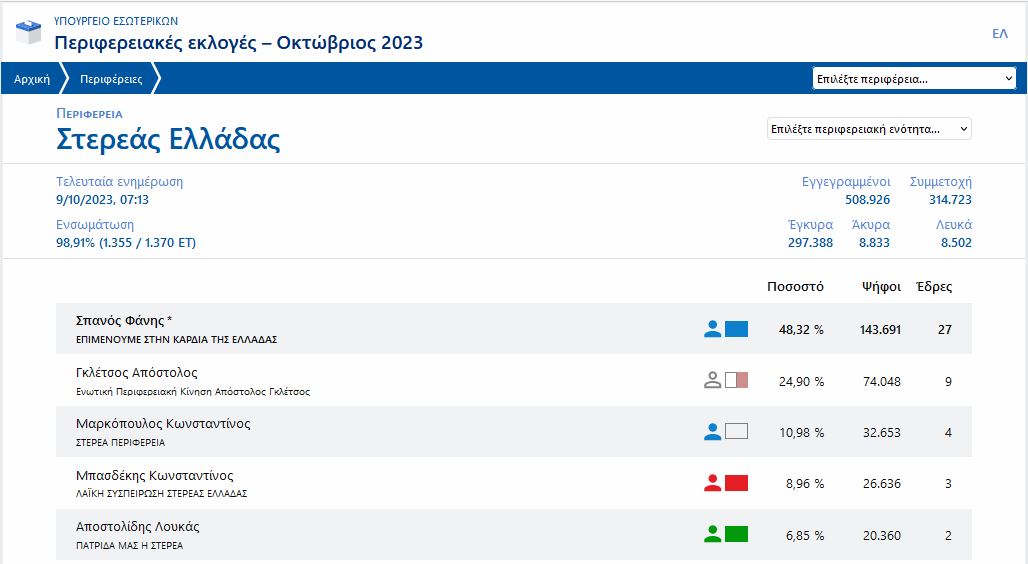Image resolution: width=1028 pixels, height=564 pixels.
Task: Click the ΥΠΟΥΡΓΕΙΟ ΕΣΩΤΕΡΙΚΩΝ header text
Action: tap(116, 20)
